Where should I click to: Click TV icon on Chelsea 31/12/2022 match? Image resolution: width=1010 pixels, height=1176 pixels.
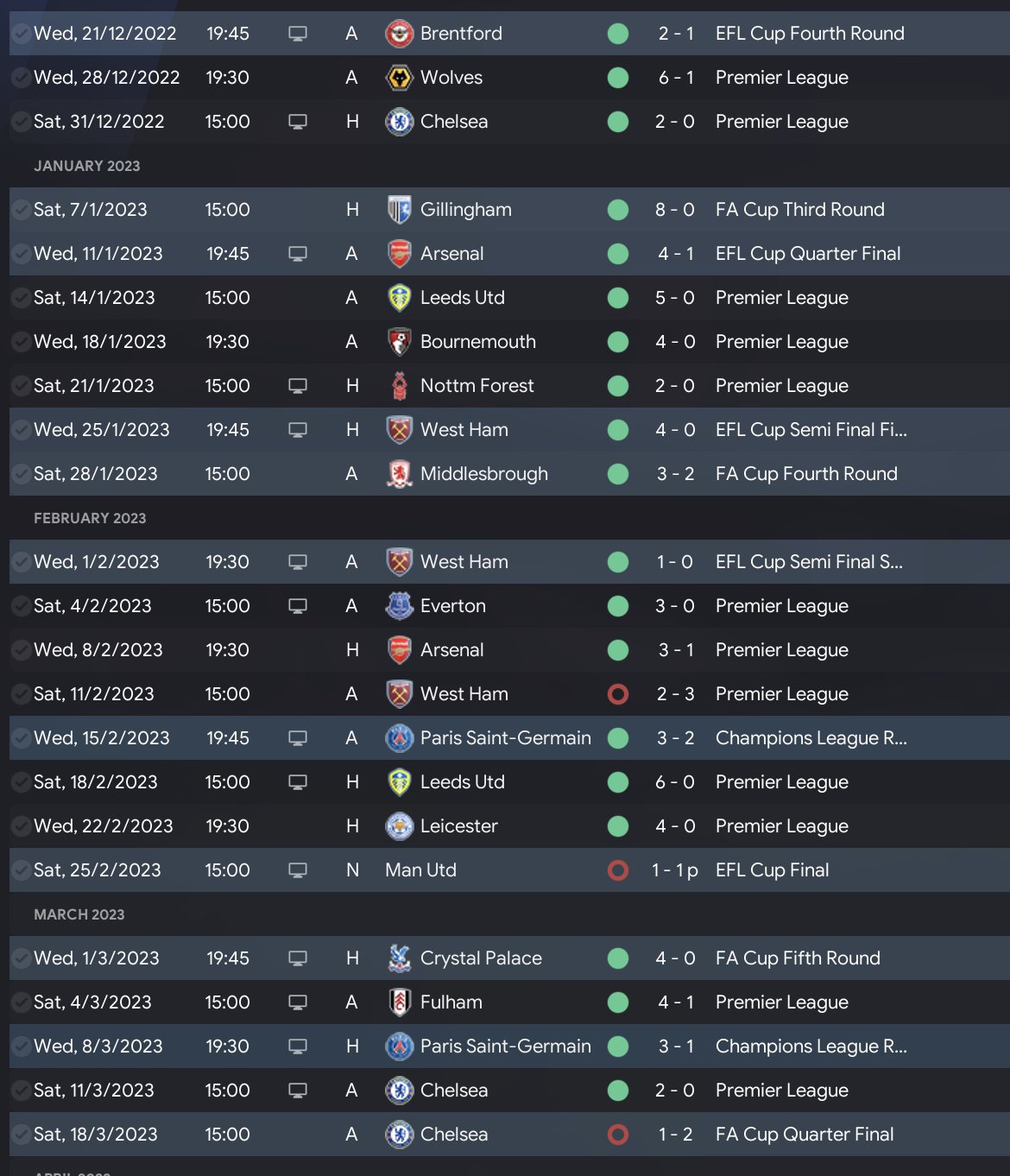pos(298,122)
